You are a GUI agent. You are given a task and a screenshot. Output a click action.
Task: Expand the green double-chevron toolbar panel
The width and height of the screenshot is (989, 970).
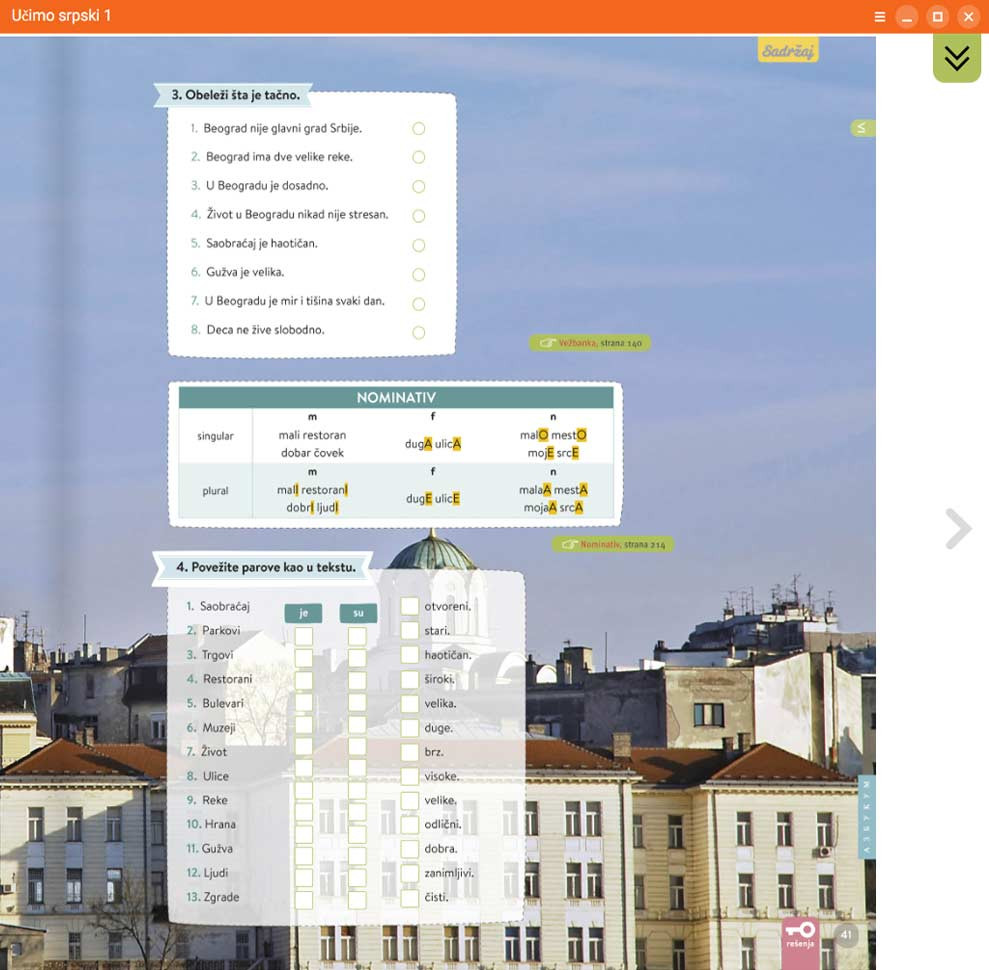coord(956,59)
